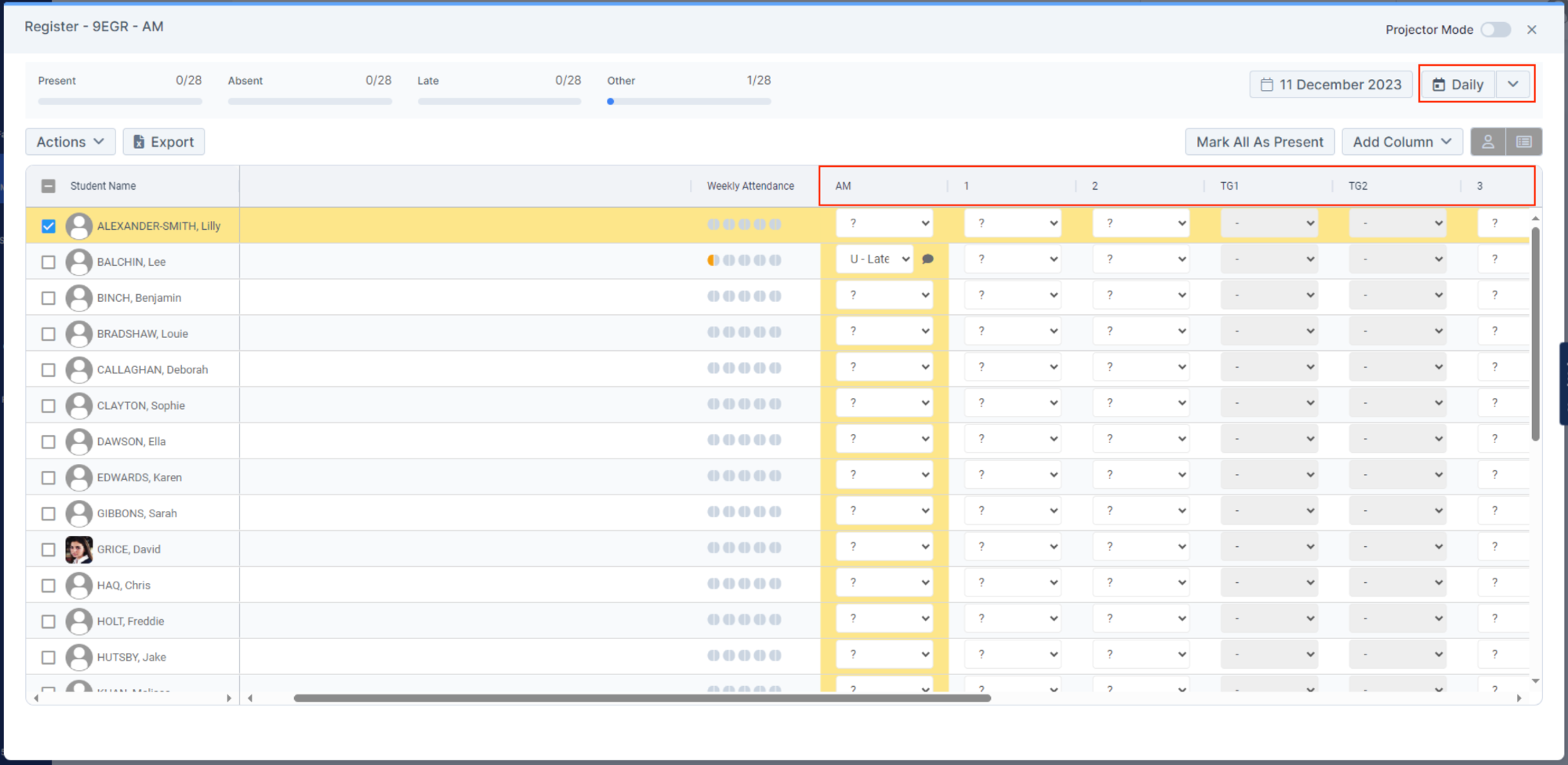Click GRICE David's profile photo
Screen dimensions: 1568x765
pos(79,549)
